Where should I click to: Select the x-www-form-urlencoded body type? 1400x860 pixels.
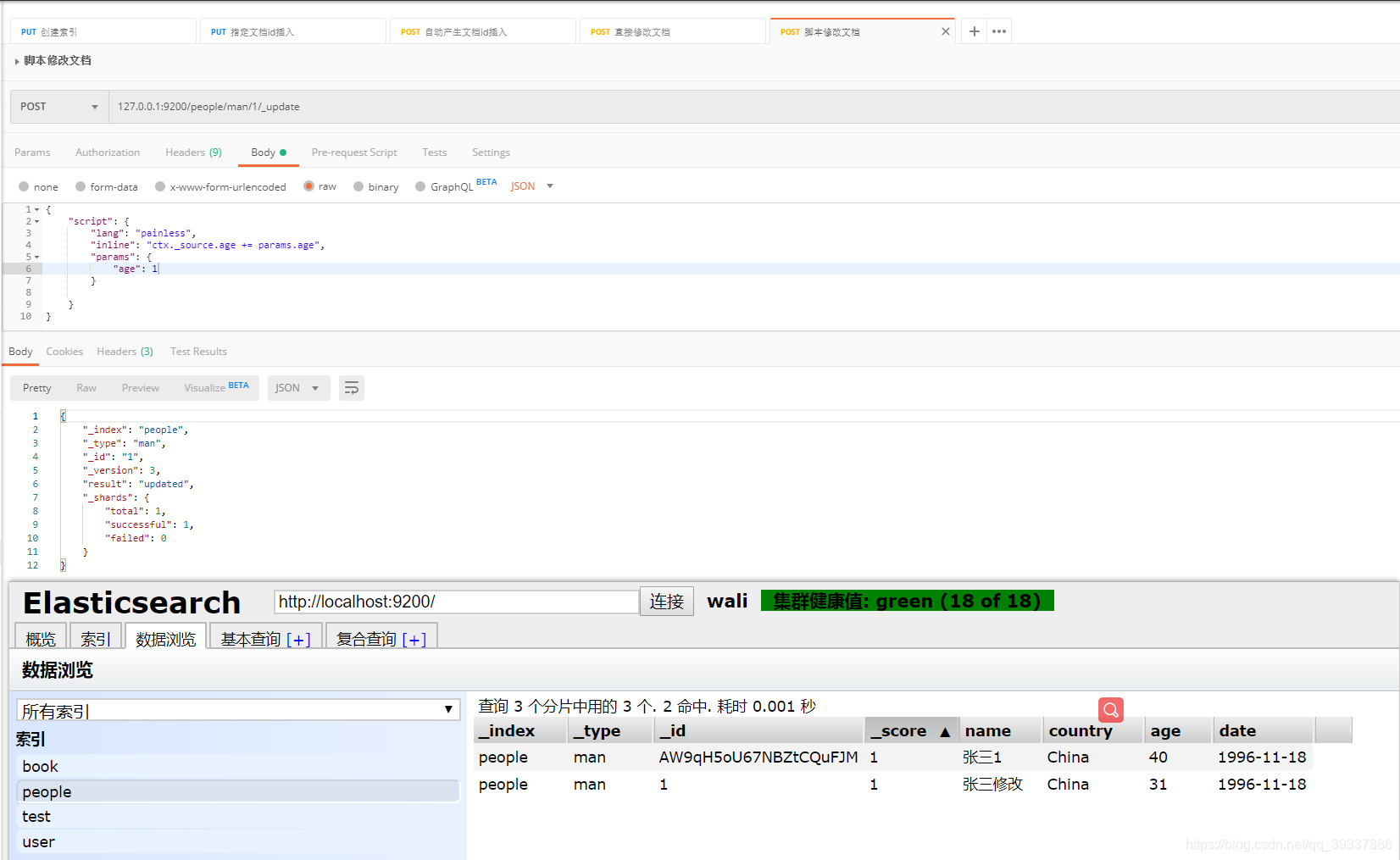[160, 186]
